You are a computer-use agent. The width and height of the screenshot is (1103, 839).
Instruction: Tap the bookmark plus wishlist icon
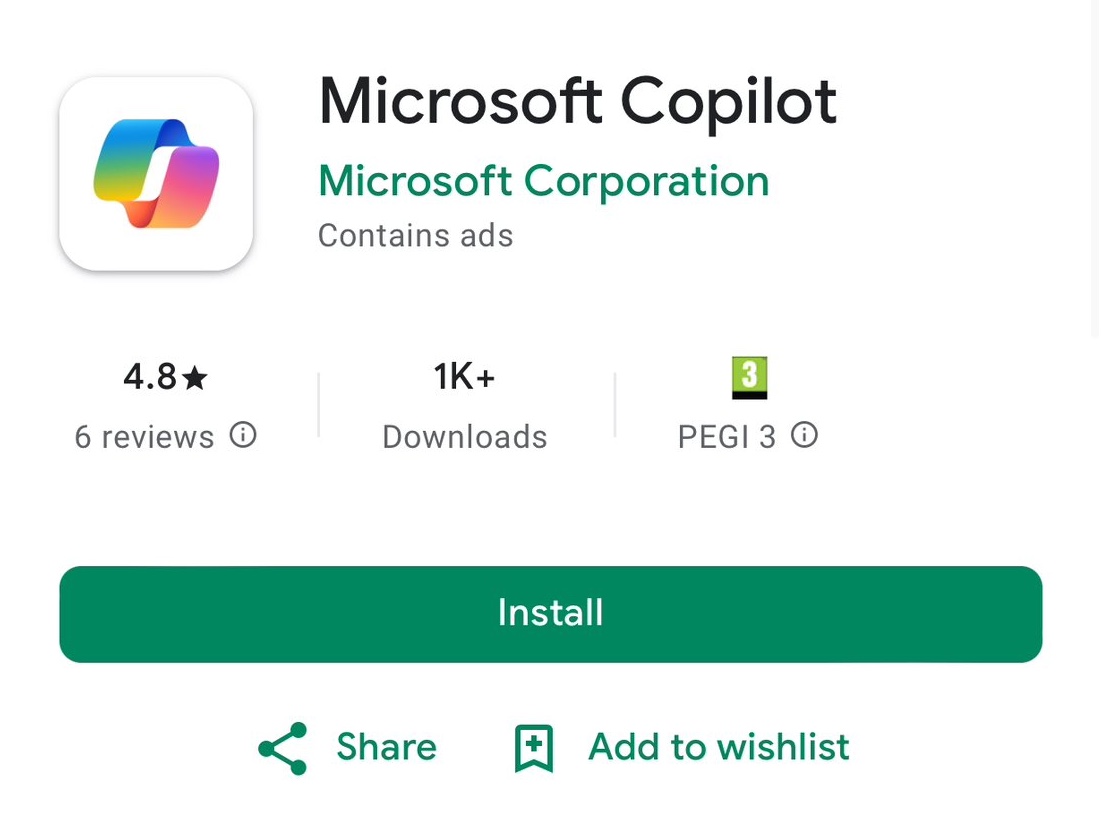pyautogui.click(x=534, y=748)
